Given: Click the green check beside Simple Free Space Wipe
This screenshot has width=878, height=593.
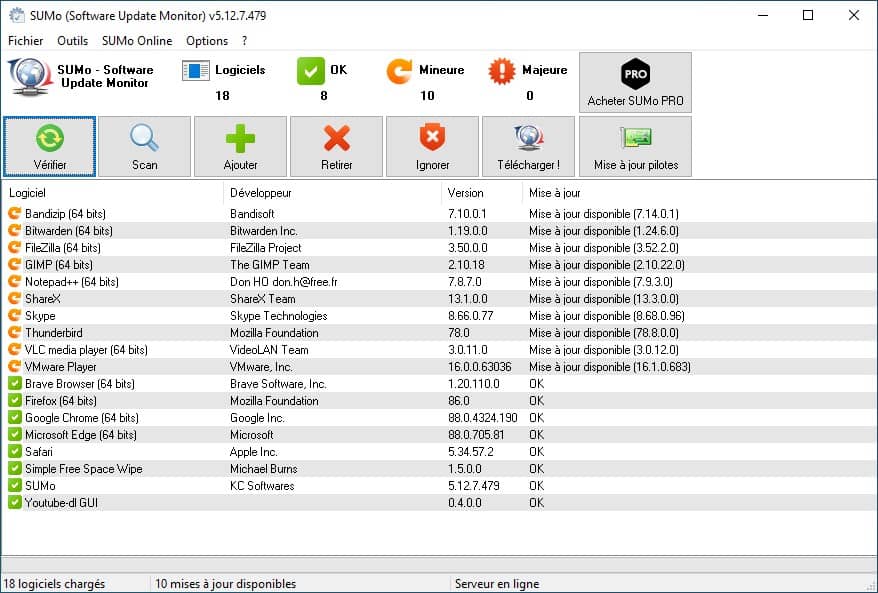Looking at the screenshot, I should click(15, 469).
